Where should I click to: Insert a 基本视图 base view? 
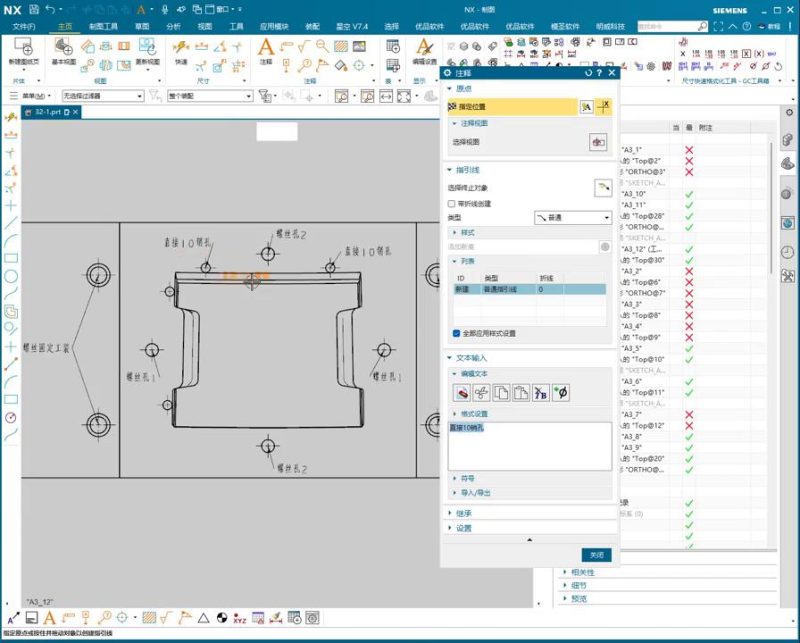click(x=64, y=48)
